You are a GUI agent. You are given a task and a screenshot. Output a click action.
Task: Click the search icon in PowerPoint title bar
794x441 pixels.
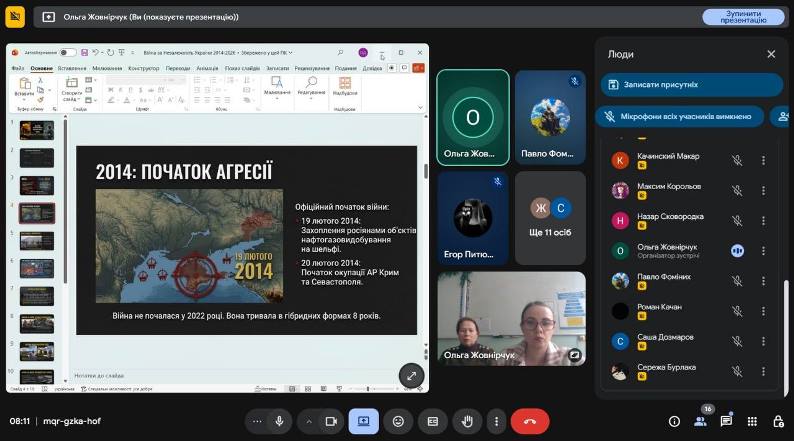point(340,53)
